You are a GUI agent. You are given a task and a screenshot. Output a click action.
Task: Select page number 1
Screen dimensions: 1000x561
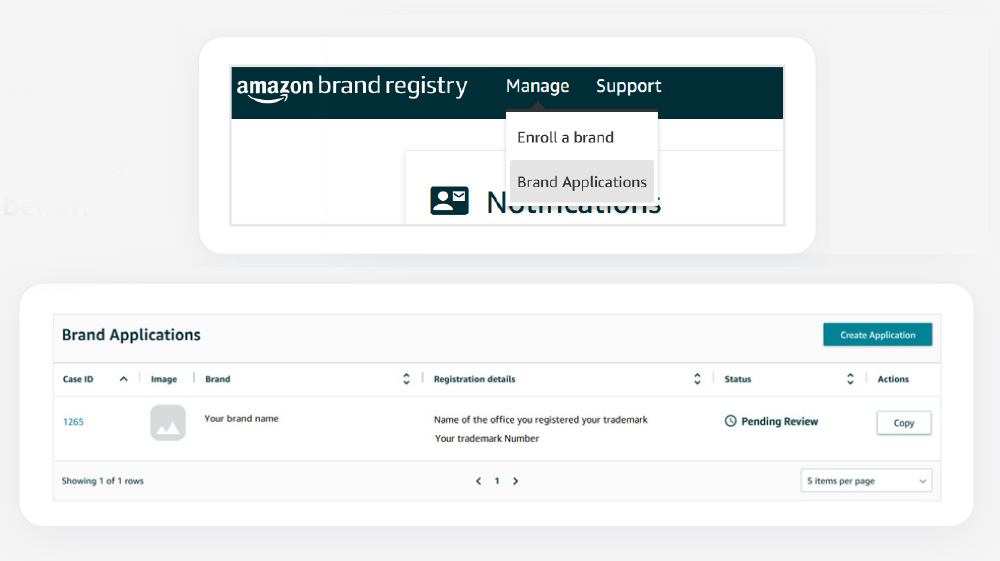[x=497, y=481]
